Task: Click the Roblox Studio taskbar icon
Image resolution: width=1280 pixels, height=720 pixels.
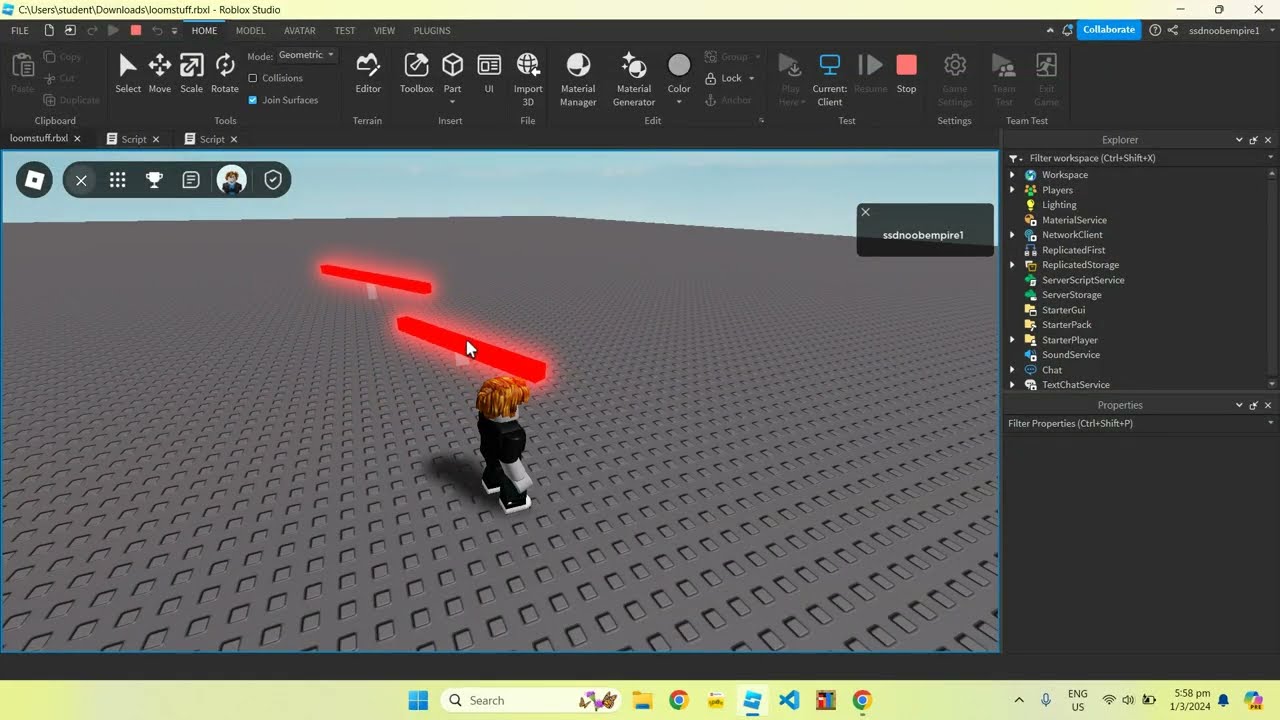Action: (x=752, y=700)
